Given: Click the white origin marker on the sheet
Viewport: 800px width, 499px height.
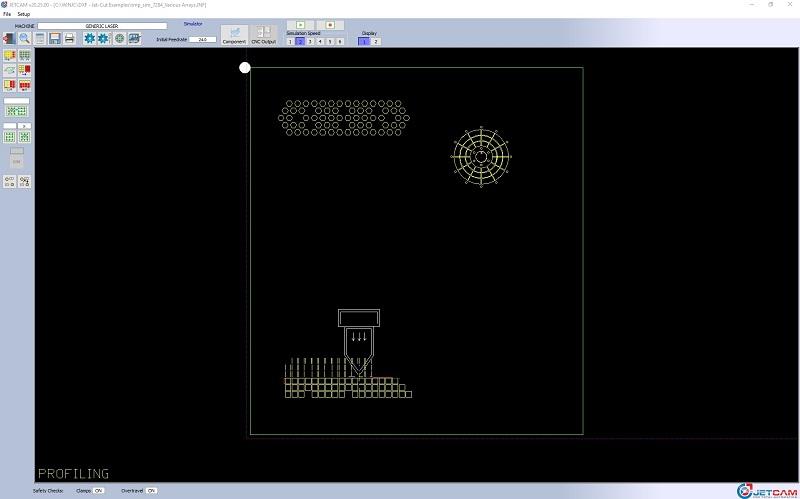Looking at the screenshot, I should click(245, 68).
